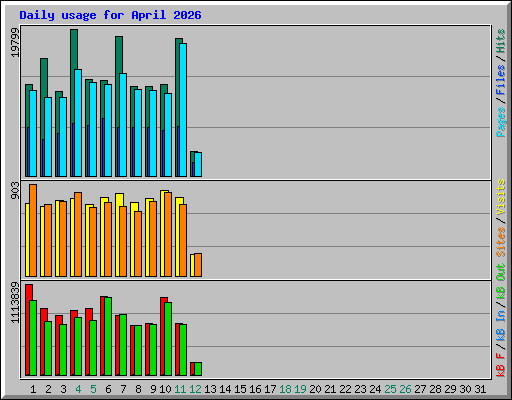This screenshot has width=512, height=400.
Task: Select day 28 on the x-axis
Action: (x=435, y=389)
